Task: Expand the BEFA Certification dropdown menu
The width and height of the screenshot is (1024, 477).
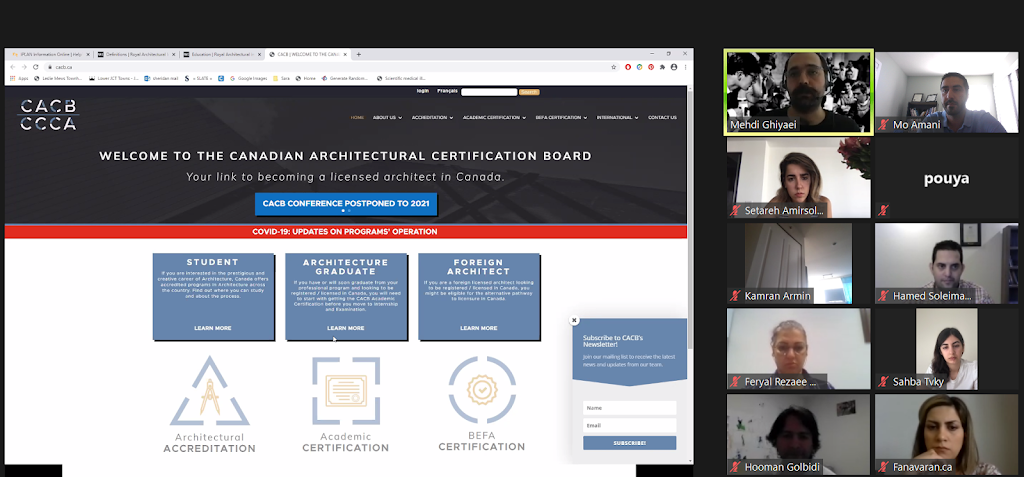Action: tap(561, 118)
